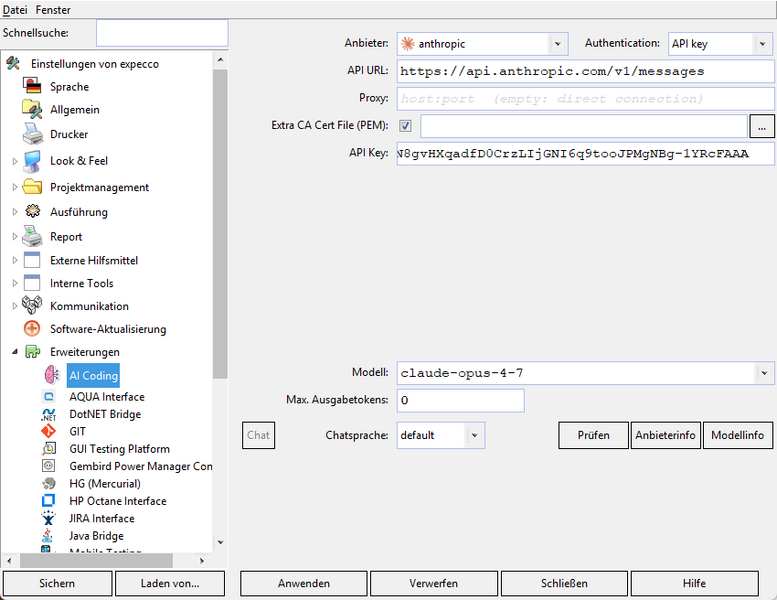The height and width of the screenshot is (600, 777).
Task: Click the Look & Feel monitor icon
Action: [x=32, y=161]
